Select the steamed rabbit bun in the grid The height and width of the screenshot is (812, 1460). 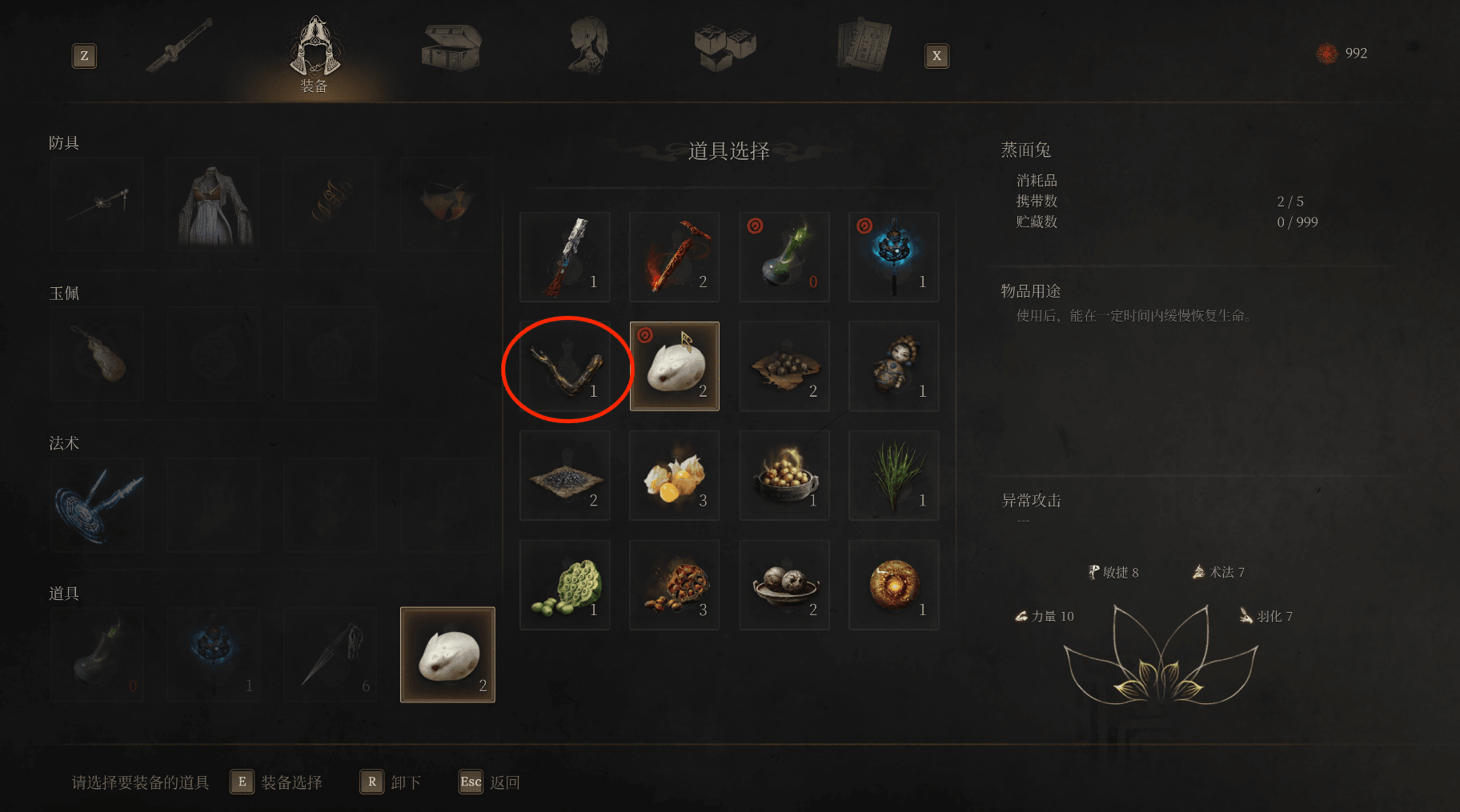click(675, 366)
